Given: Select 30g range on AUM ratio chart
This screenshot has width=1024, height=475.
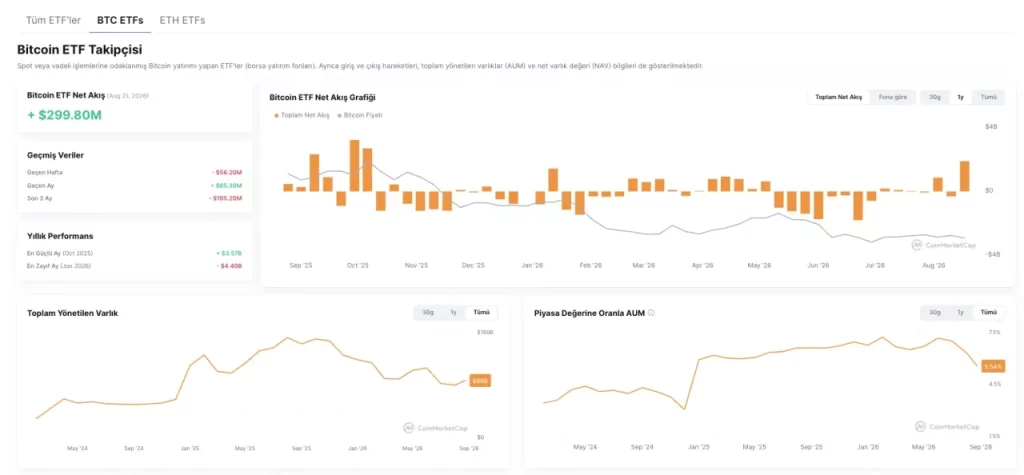Looking at the screenshot, I should [935, 312].
